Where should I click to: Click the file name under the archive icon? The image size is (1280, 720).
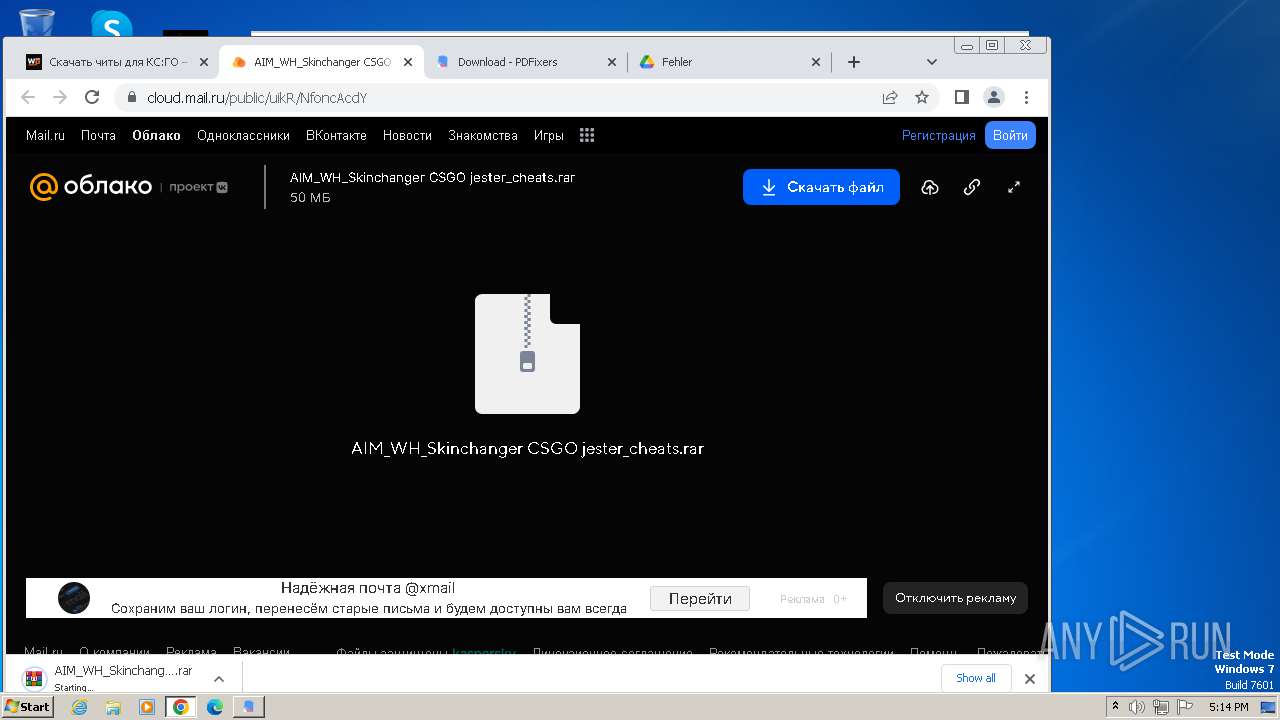click(x=527, y=449)
